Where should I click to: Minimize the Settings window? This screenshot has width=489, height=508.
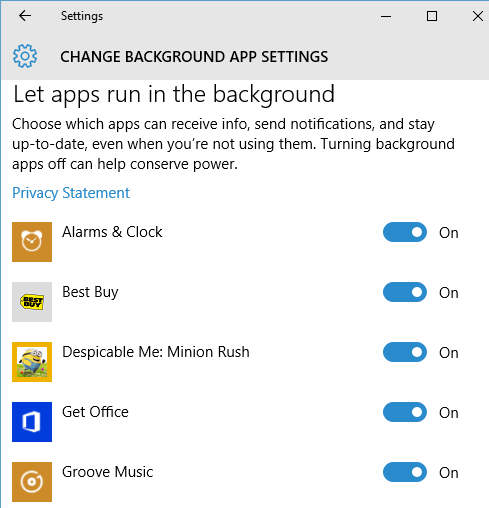click(386, 16)
